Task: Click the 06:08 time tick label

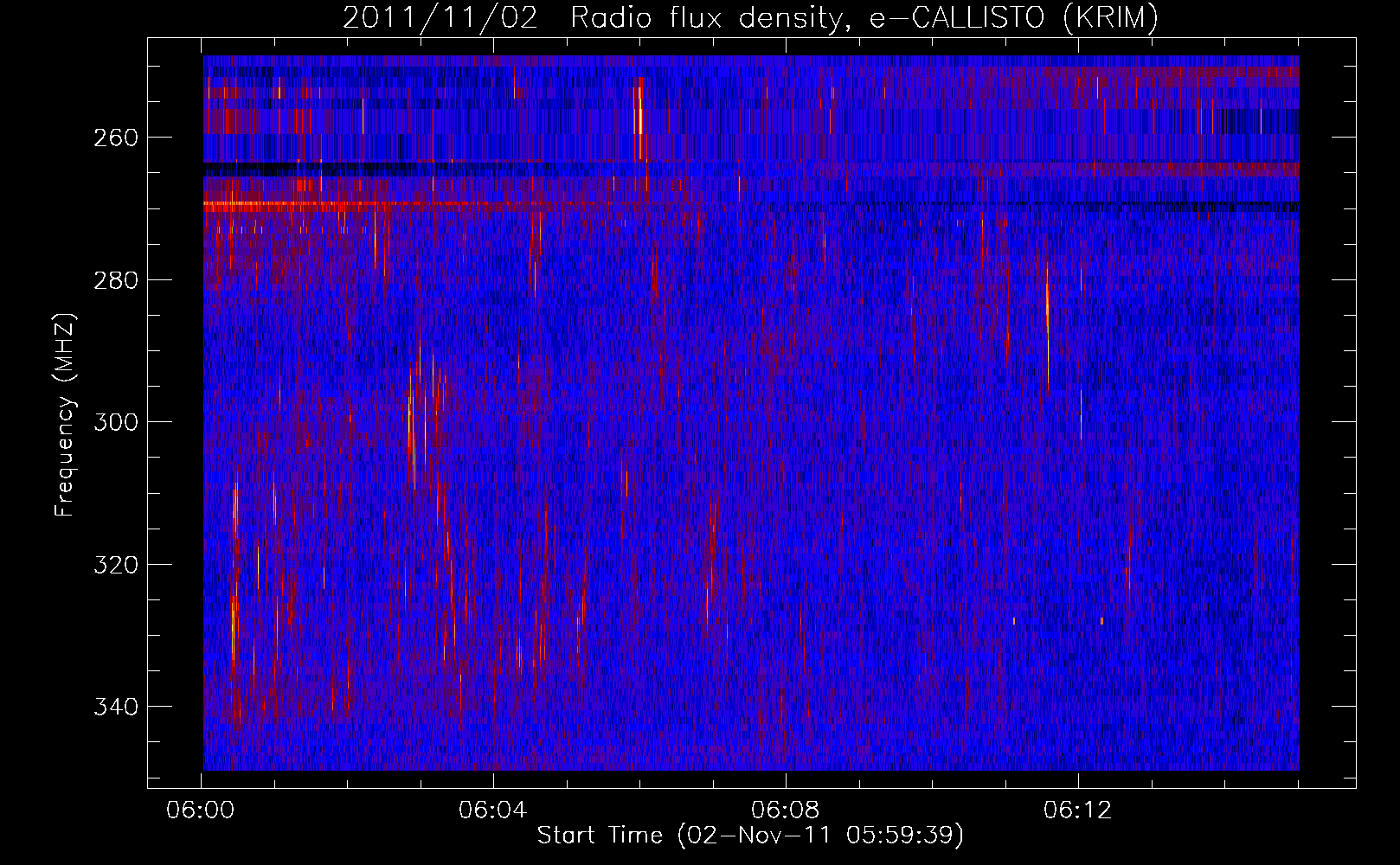Action: coord(786,811)
